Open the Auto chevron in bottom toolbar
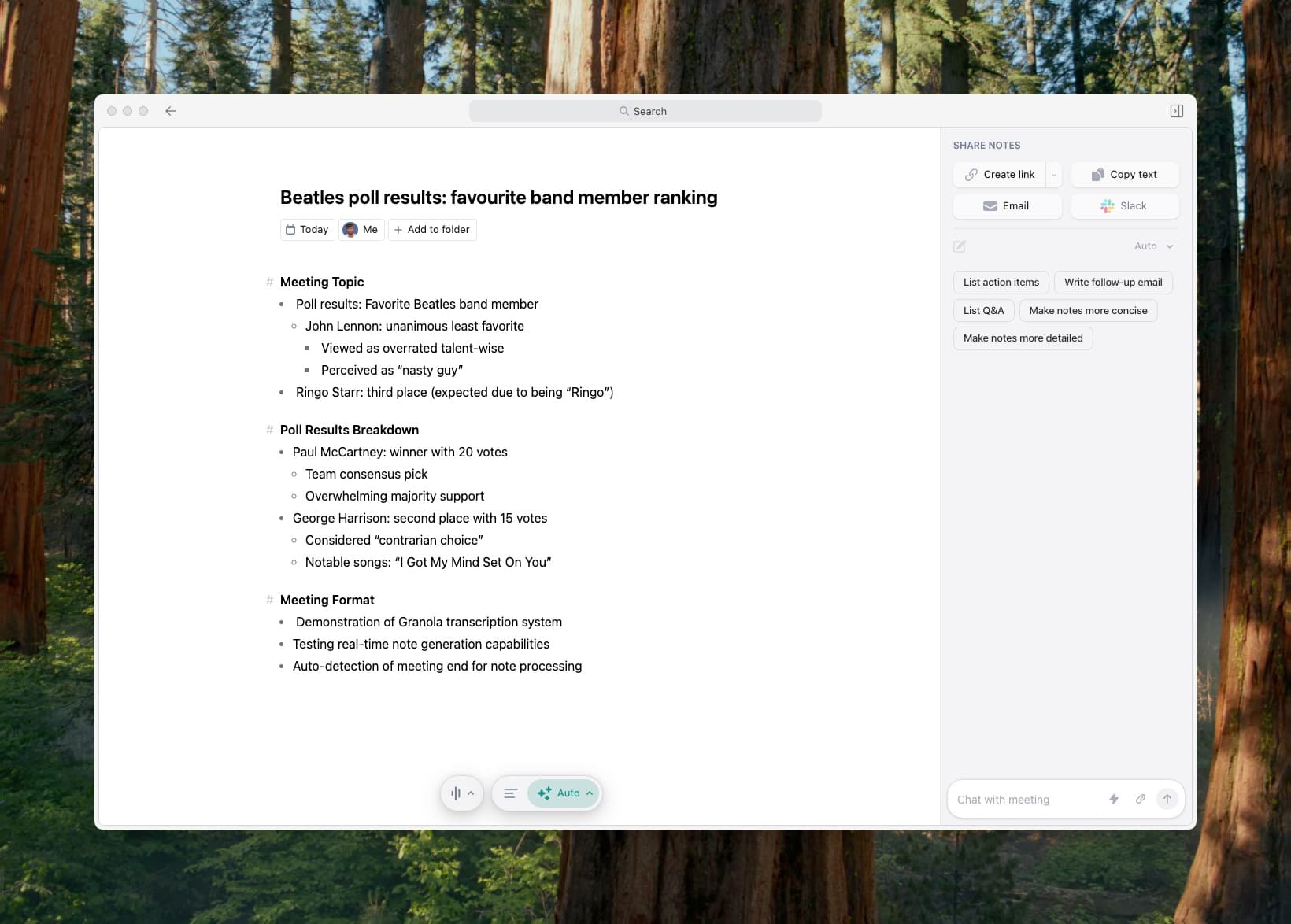The height and width of the screenshot is (924, 1291). 590,793
